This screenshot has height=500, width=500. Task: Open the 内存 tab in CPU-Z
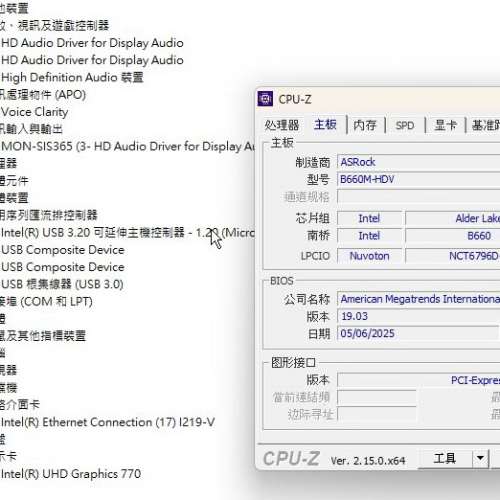365,125
